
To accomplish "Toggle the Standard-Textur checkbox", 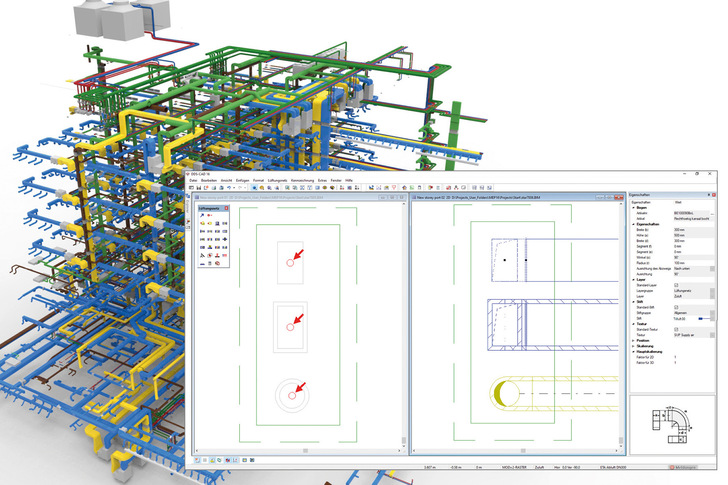I will tap(678, 328).
